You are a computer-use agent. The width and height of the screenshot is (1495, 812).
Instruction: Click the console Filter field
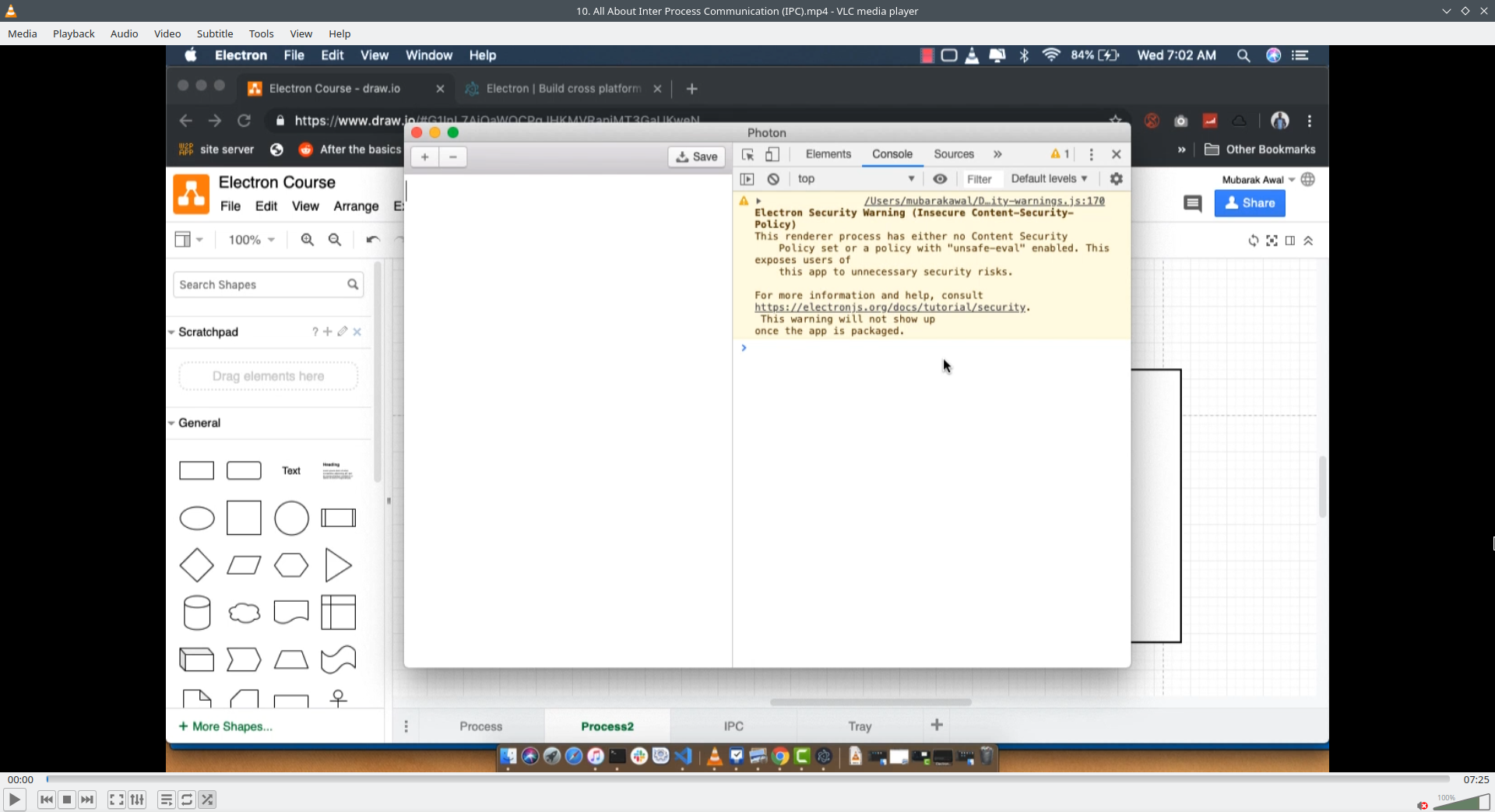click(980, 179)
